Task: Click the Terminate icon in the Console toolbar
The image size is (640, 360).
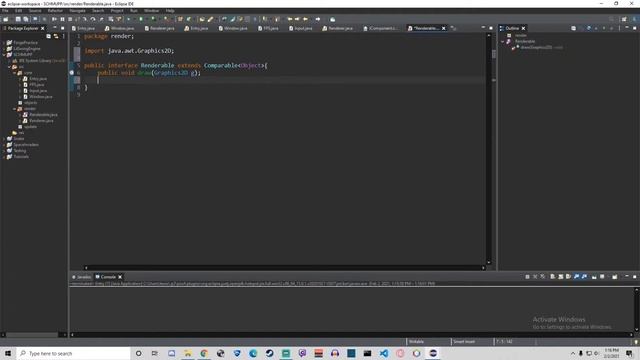Action: click(527, 277)
